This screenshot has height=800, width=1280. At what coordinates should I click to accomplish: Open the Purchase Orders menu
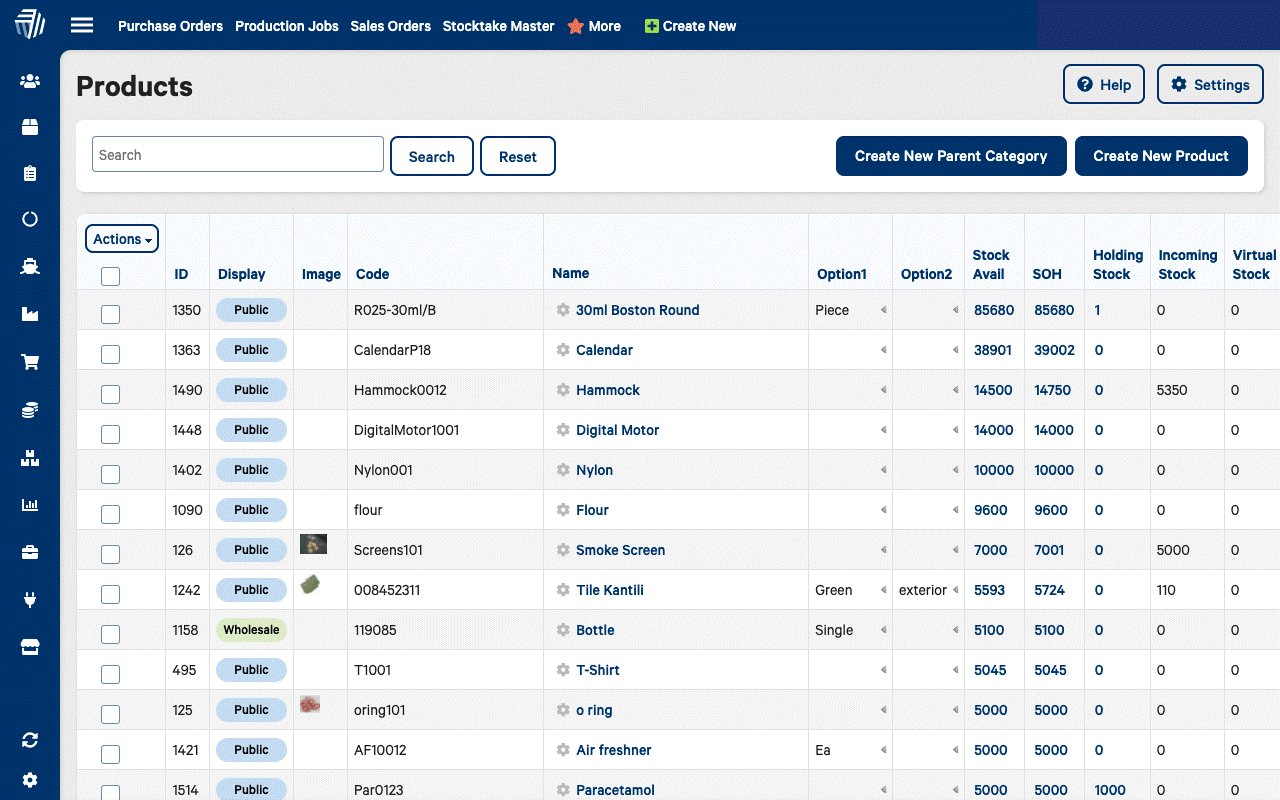coord(170,26)
